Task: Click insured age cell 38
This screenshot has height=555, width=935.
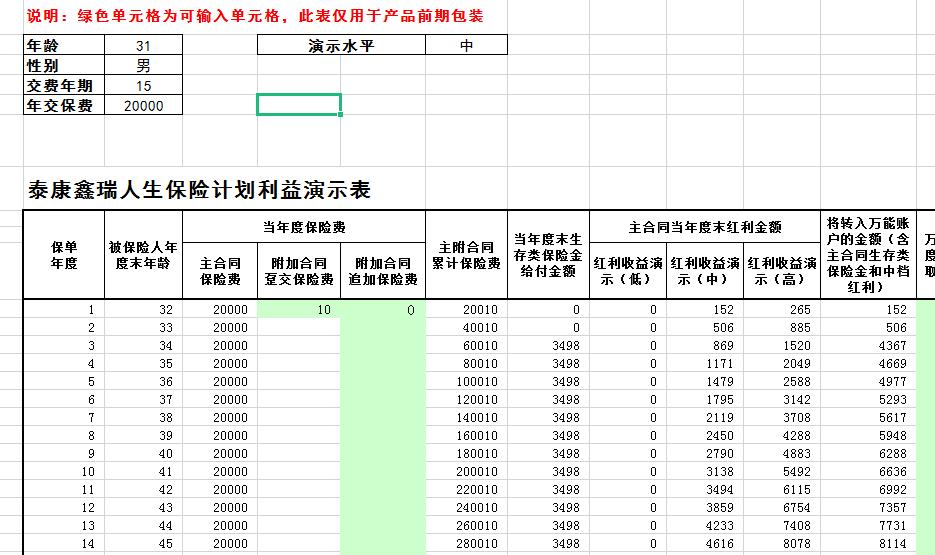Action: pos(143,417)
